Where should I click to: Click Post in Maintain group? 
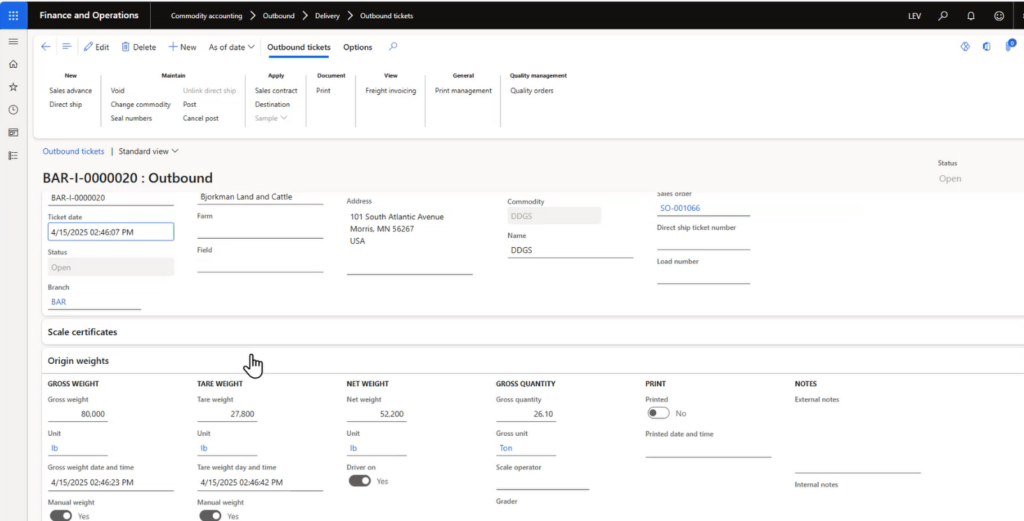point(189,104)
